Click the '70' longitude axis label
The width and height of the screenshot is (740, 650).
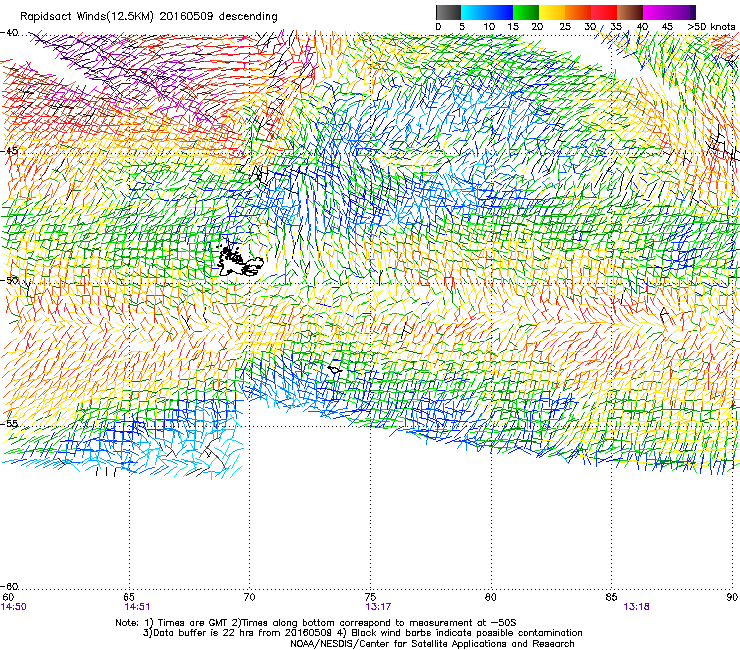coord(249,597)
